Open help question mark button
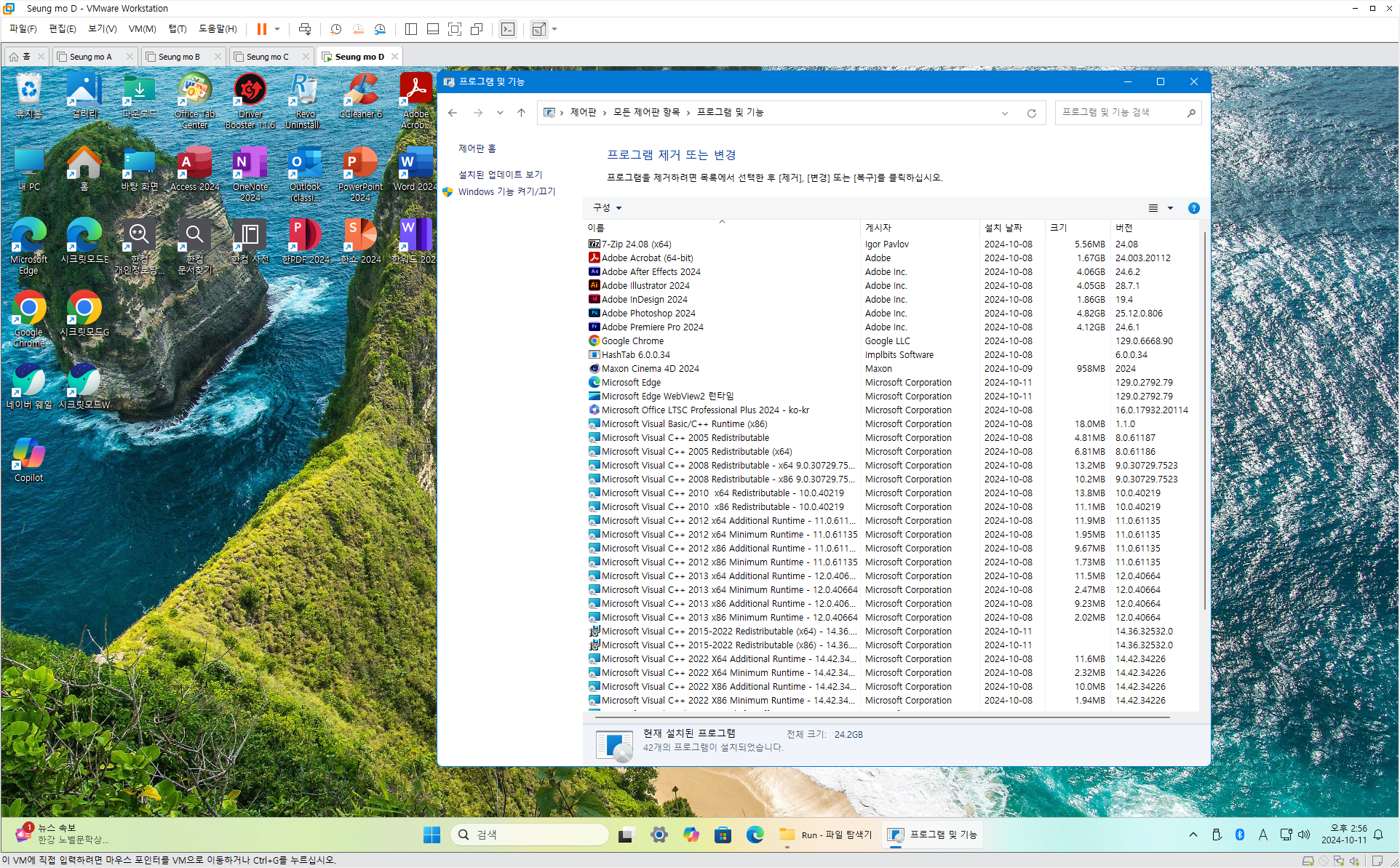This screenshot has width=1400, height=868. [x=1193, y=208]
